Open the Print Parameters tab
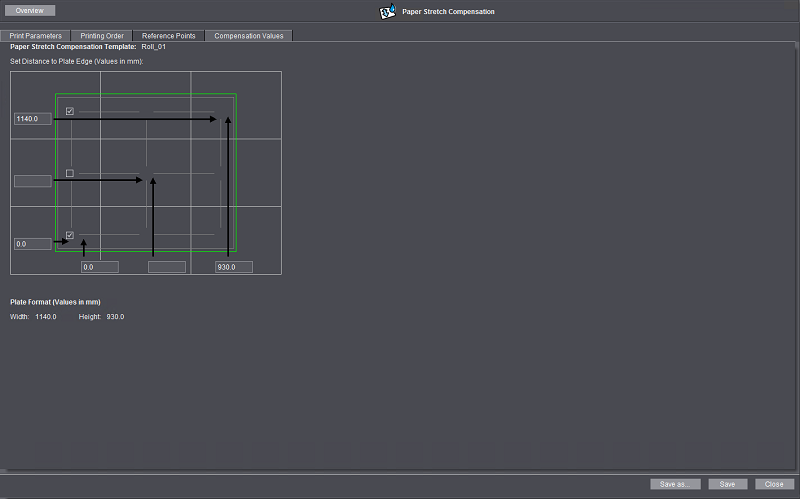This screenshot has width=800, height=499. (x=36, y=36)
